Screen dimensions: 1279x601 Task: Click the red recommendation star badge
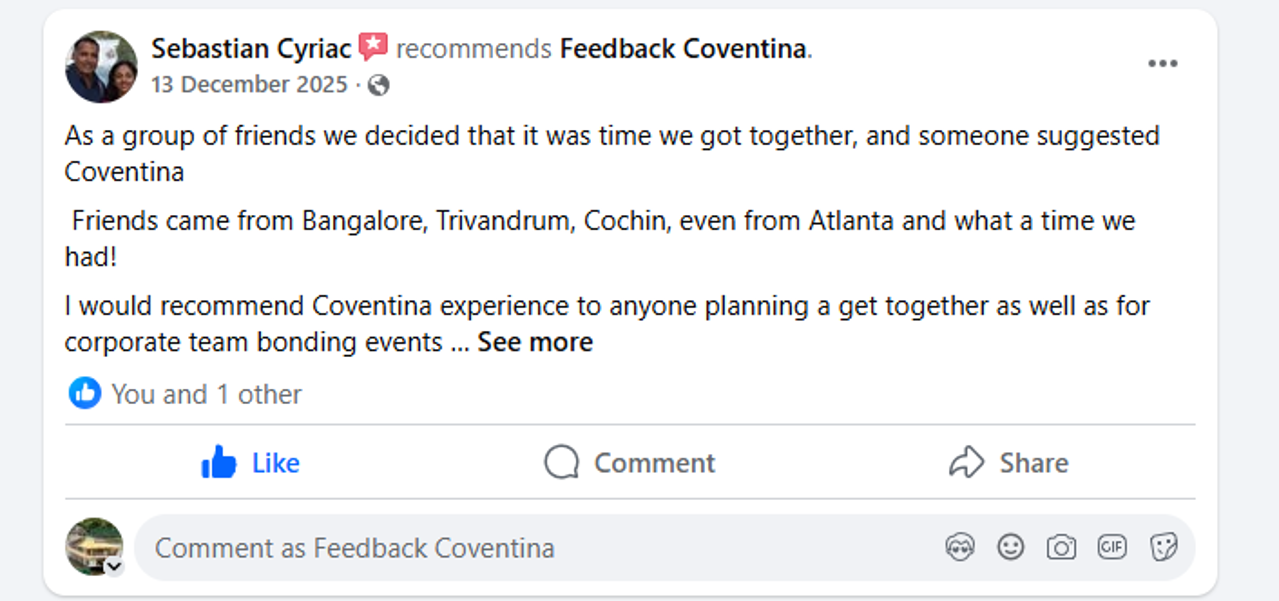coord(373,47)
